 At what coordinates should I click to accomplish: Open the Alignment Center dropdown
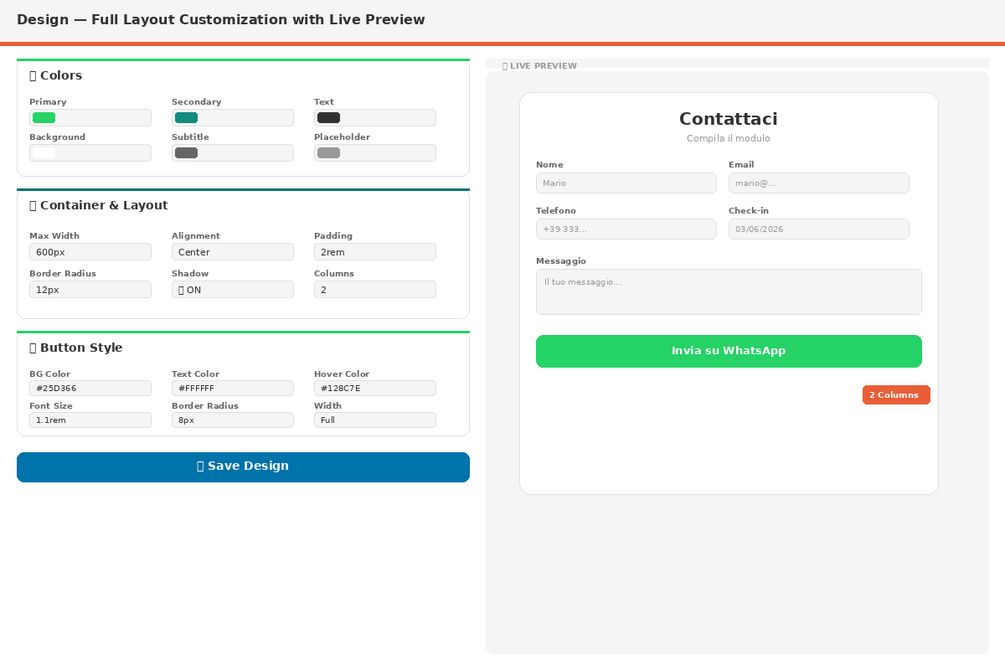pos(233,252)
